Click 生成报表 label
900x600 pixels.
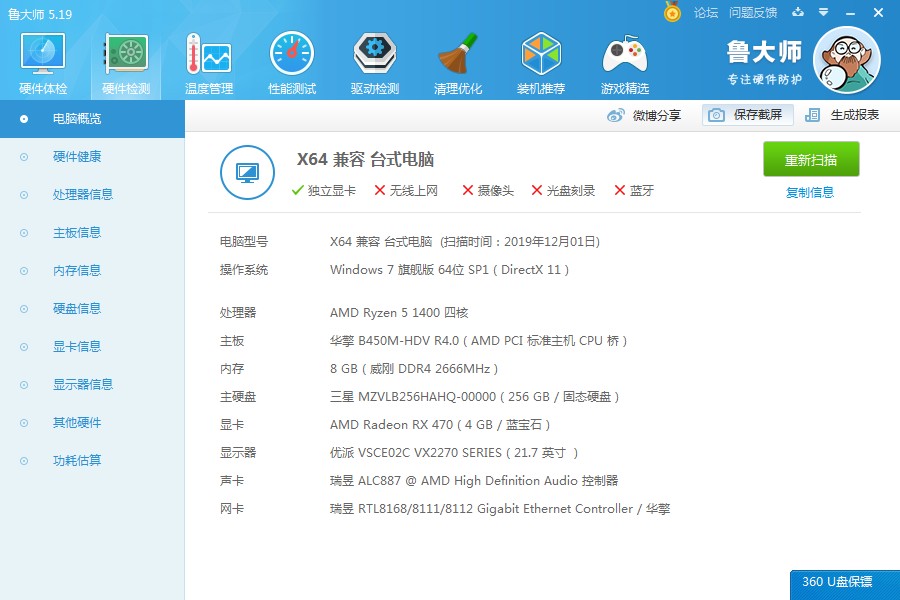855,115
